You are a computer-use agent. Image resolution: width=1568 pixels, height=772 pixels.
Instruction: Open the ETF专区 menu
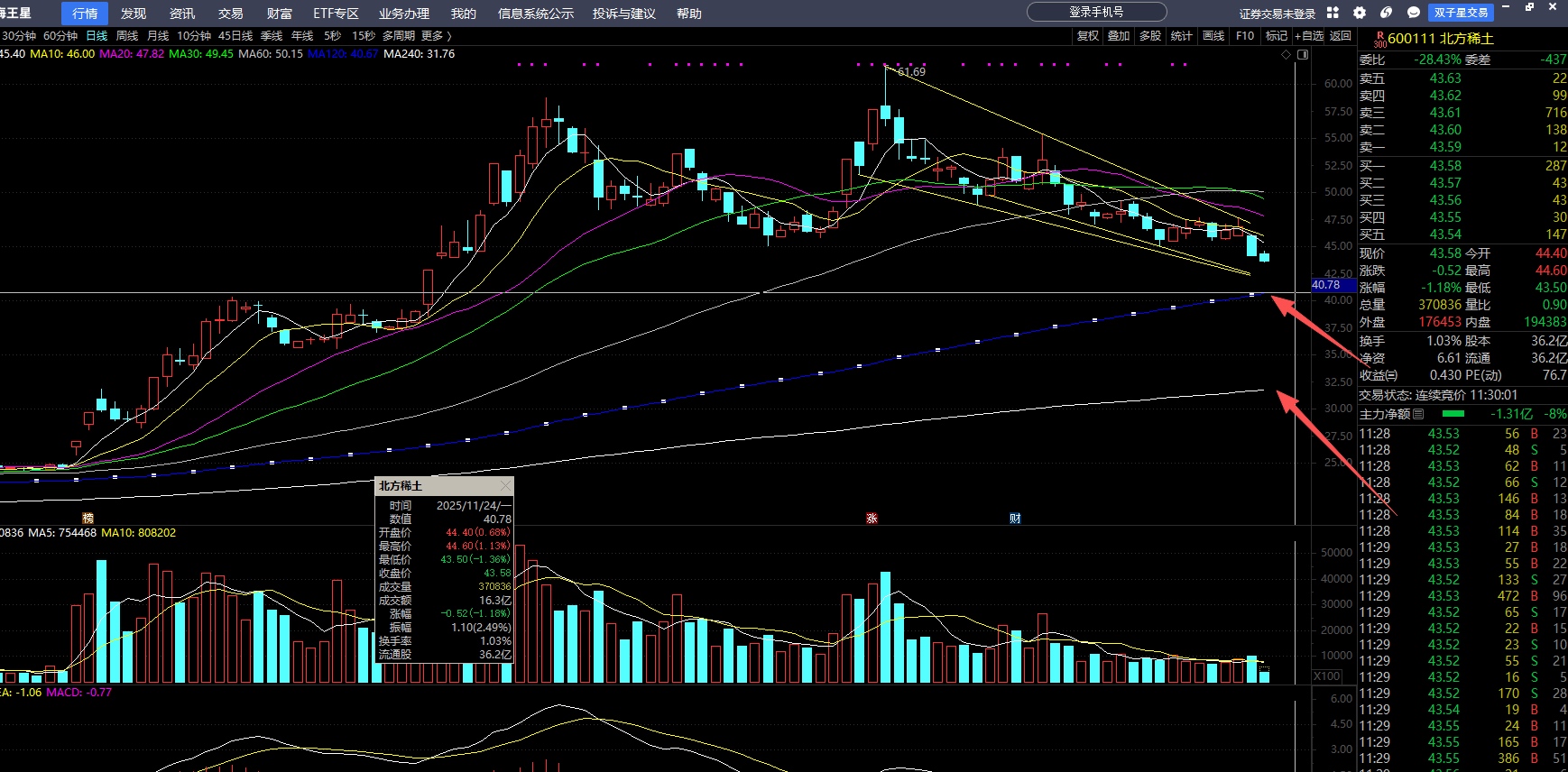[x=336, y=14]
